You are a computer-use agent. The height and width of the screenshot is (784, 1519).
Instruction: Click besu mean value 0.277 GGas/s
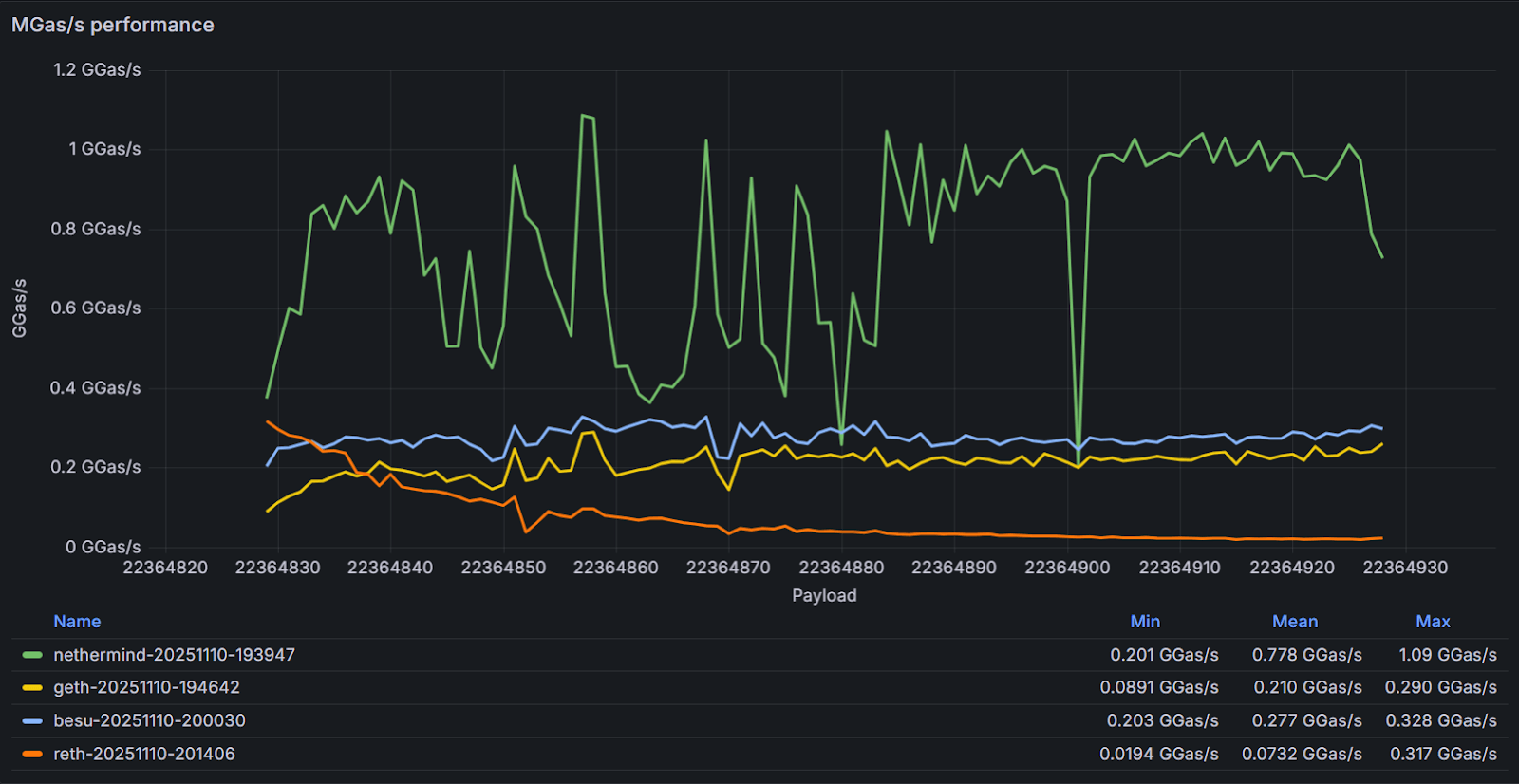[1306, 720]
